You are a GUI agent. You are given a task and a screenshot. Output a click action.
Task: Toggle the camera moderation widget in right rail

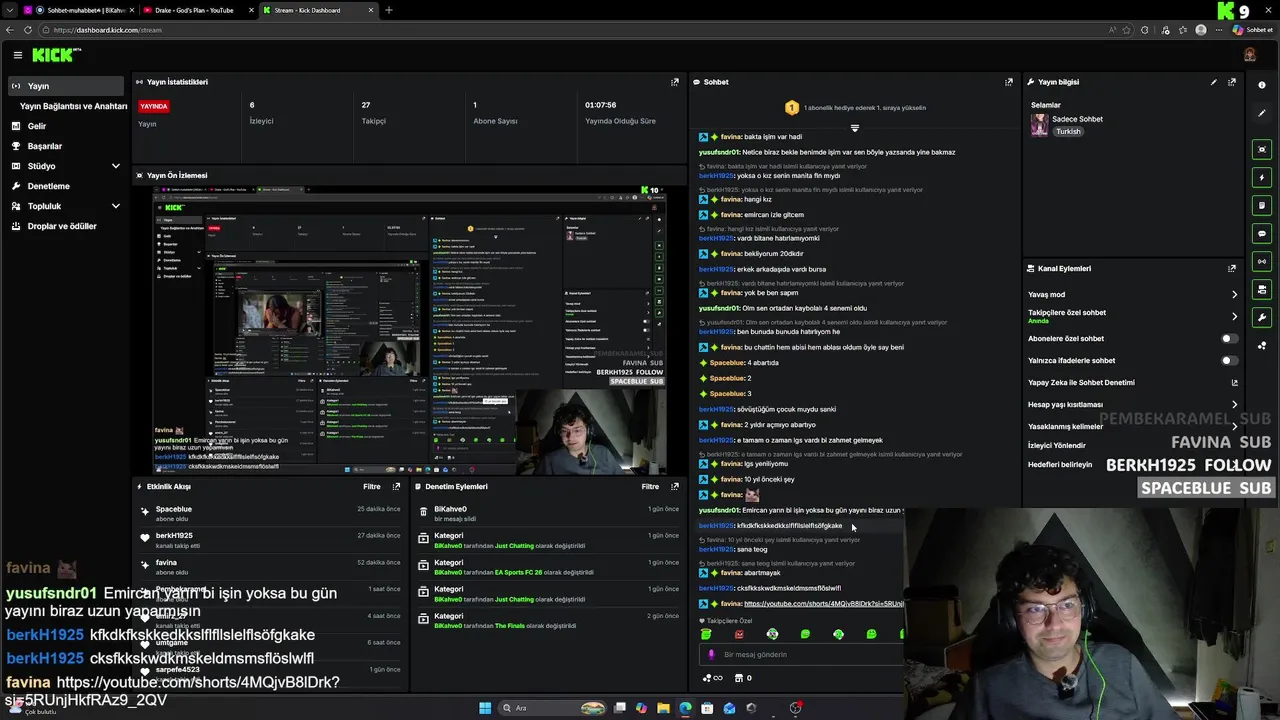pyautogui.click(x=1262, y=289)
